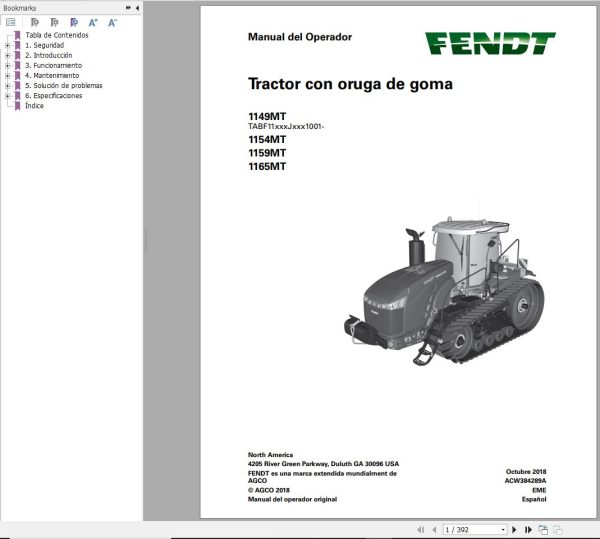Jump to the last page
The height and width of the screenshot is (539, 600).
[528, 529]
